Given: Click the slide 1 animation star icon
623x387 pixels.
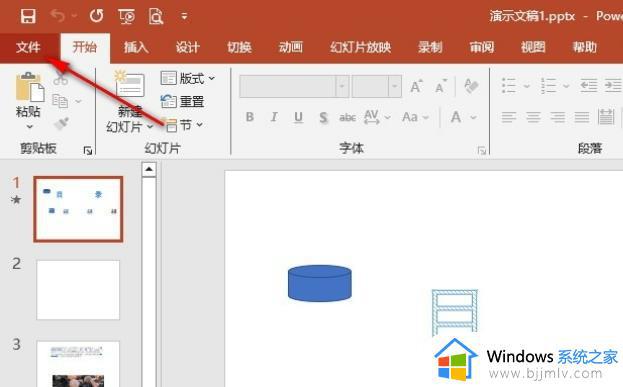Looking at the screenshot, I should pyautogui.click(x=16, y=199).
